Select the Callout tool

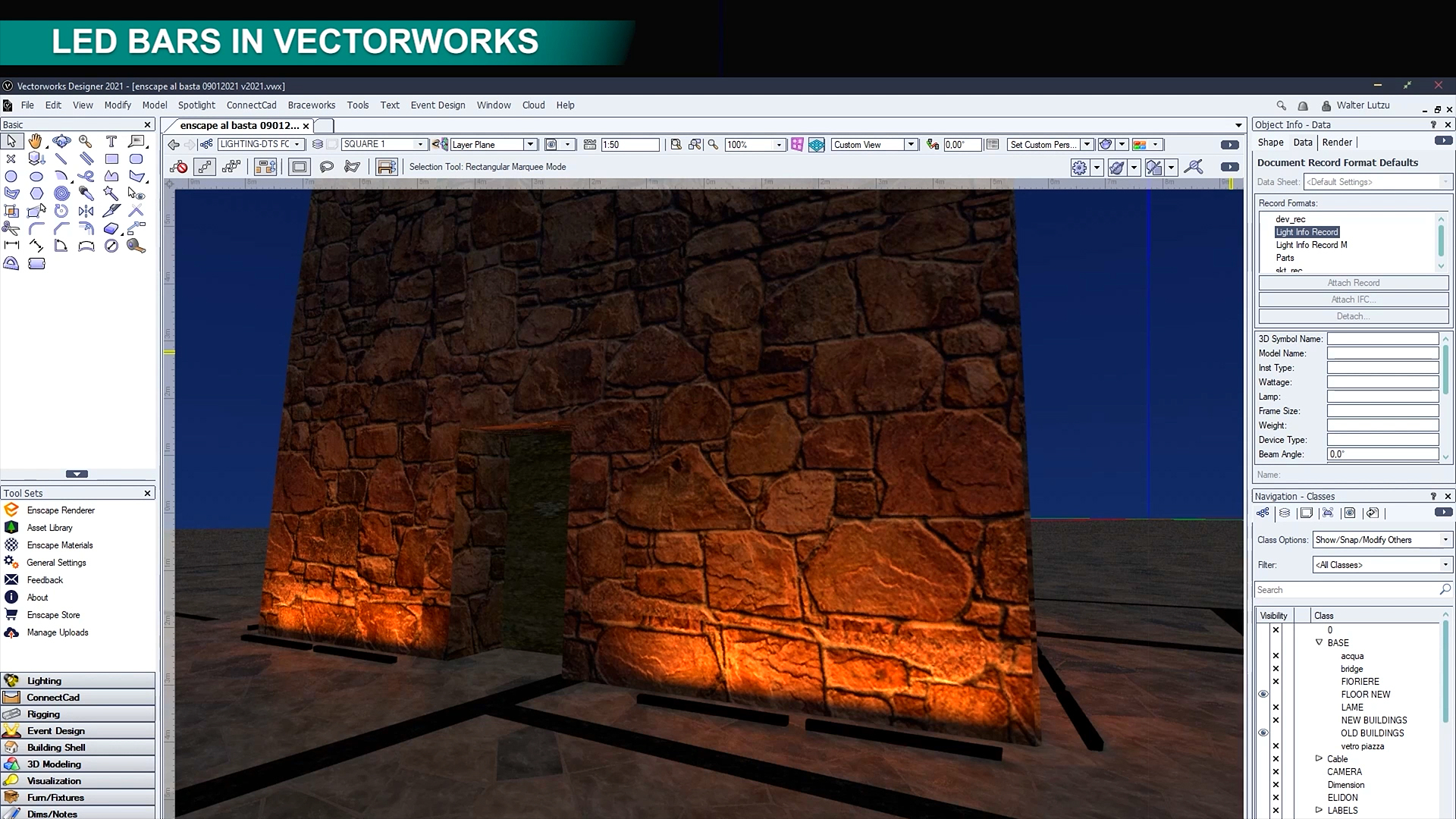click(x=136, y=141)
